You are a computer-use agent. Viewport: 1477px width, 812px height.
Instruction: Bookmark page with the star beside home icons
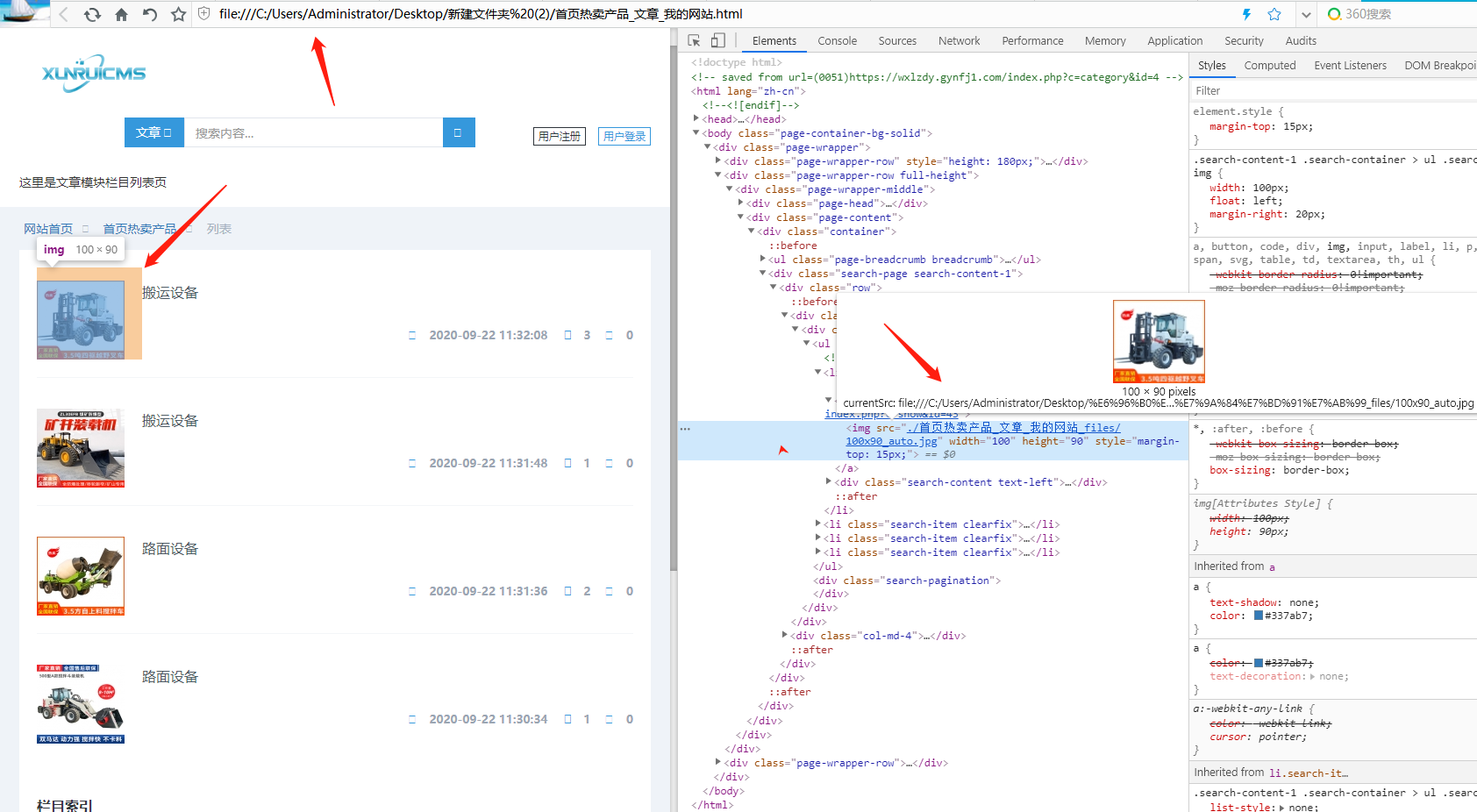point(179,14)
